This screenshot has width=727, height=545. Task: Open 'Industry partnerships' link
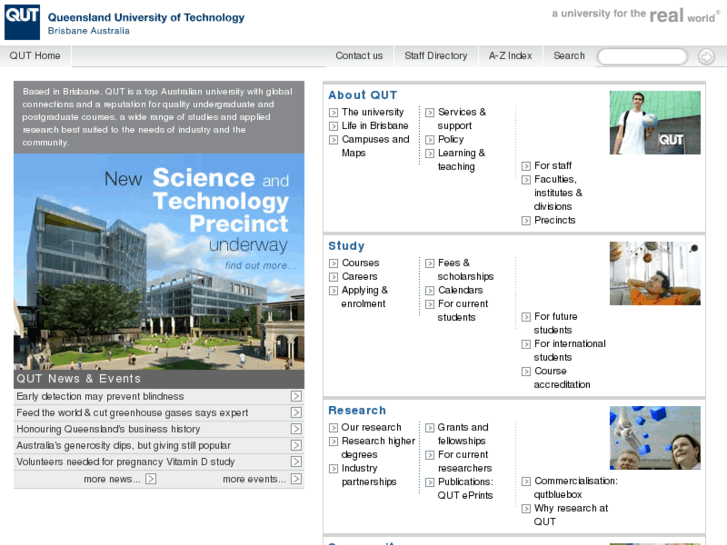369,475
